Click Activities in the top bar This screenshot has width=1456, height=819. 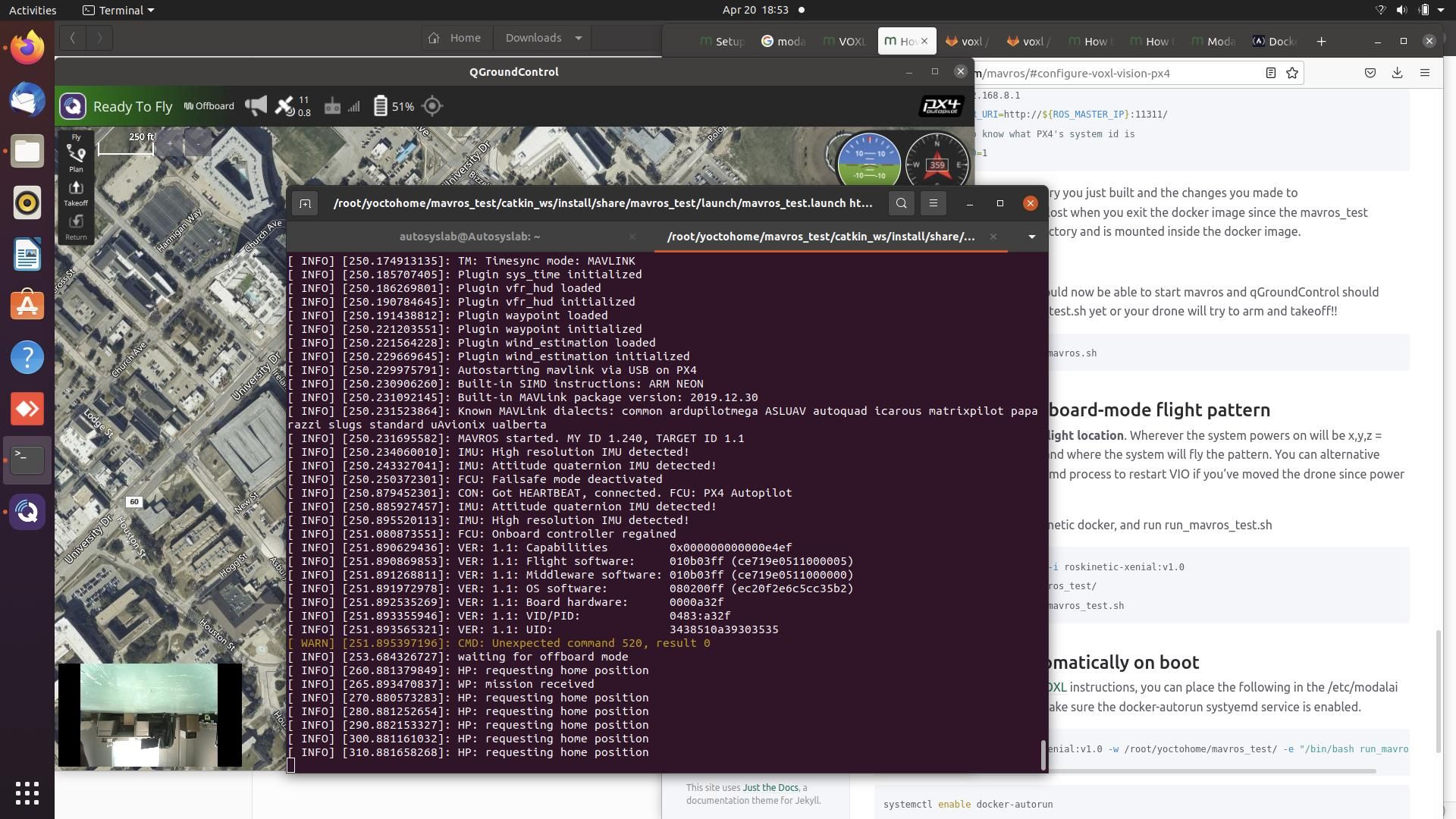click(x=33, y=10)
